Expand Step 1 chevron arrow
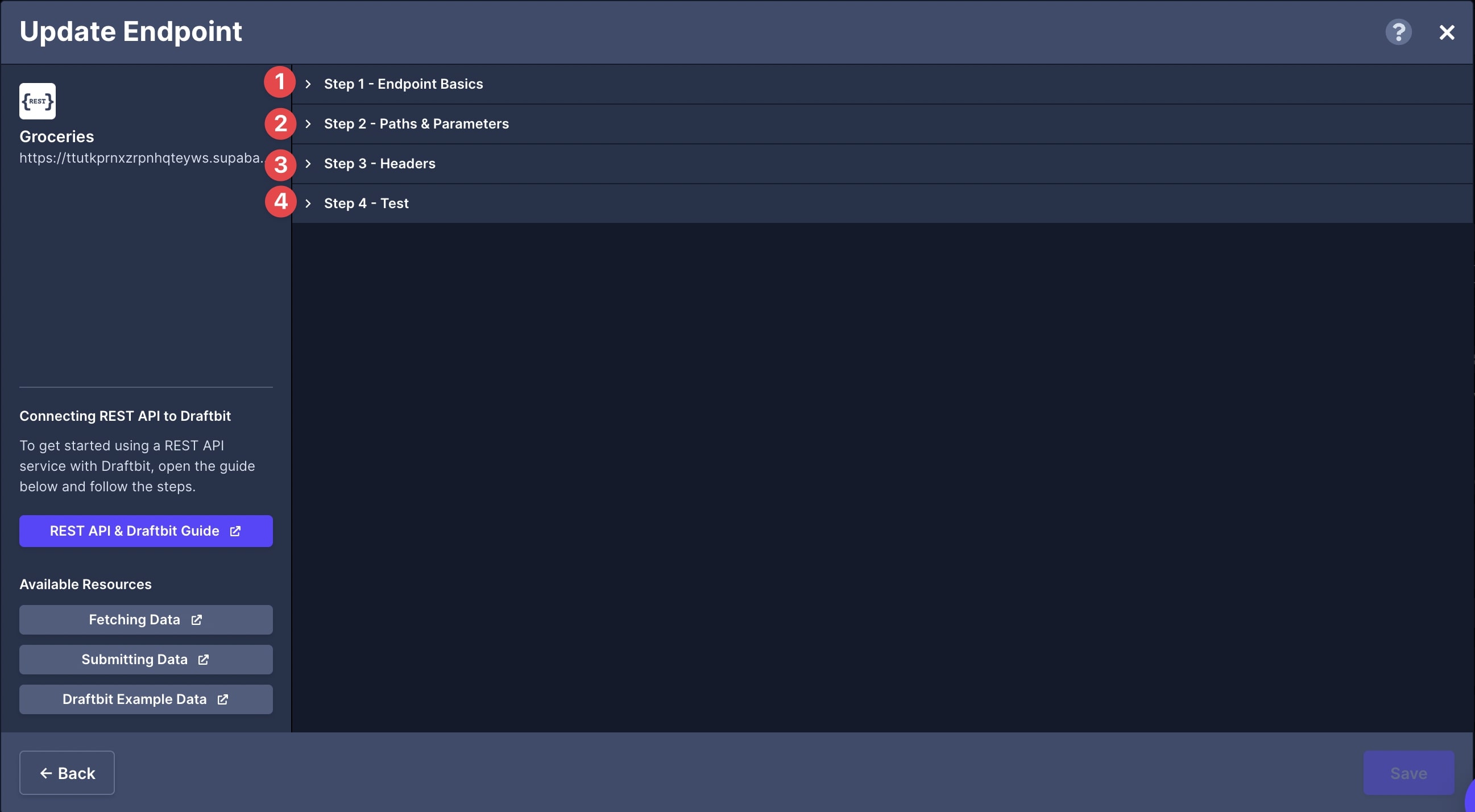1475x812 pixels. [308, 84]
